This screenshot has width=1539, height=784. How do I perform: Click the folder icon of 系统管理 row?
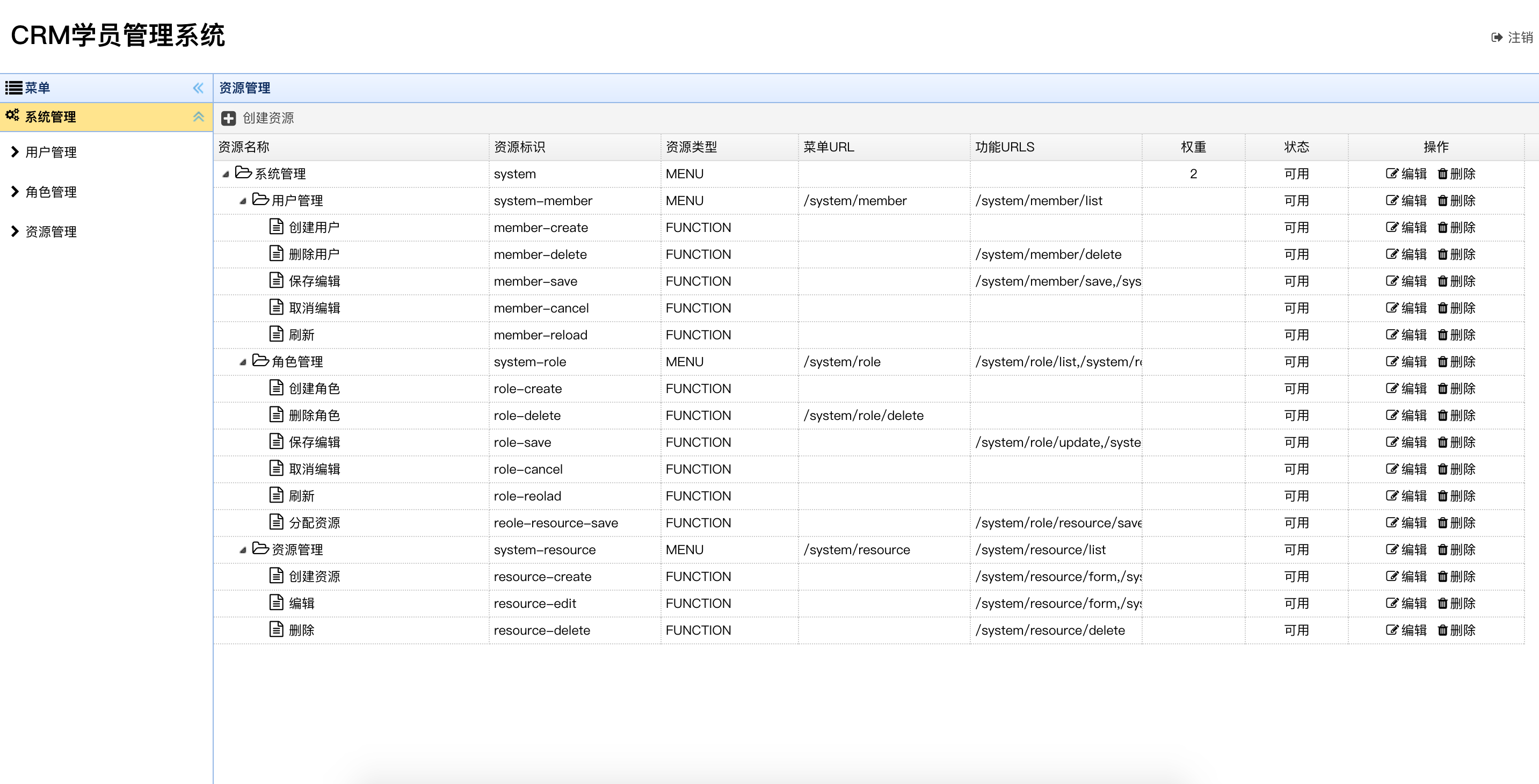(x=243, y=173)
